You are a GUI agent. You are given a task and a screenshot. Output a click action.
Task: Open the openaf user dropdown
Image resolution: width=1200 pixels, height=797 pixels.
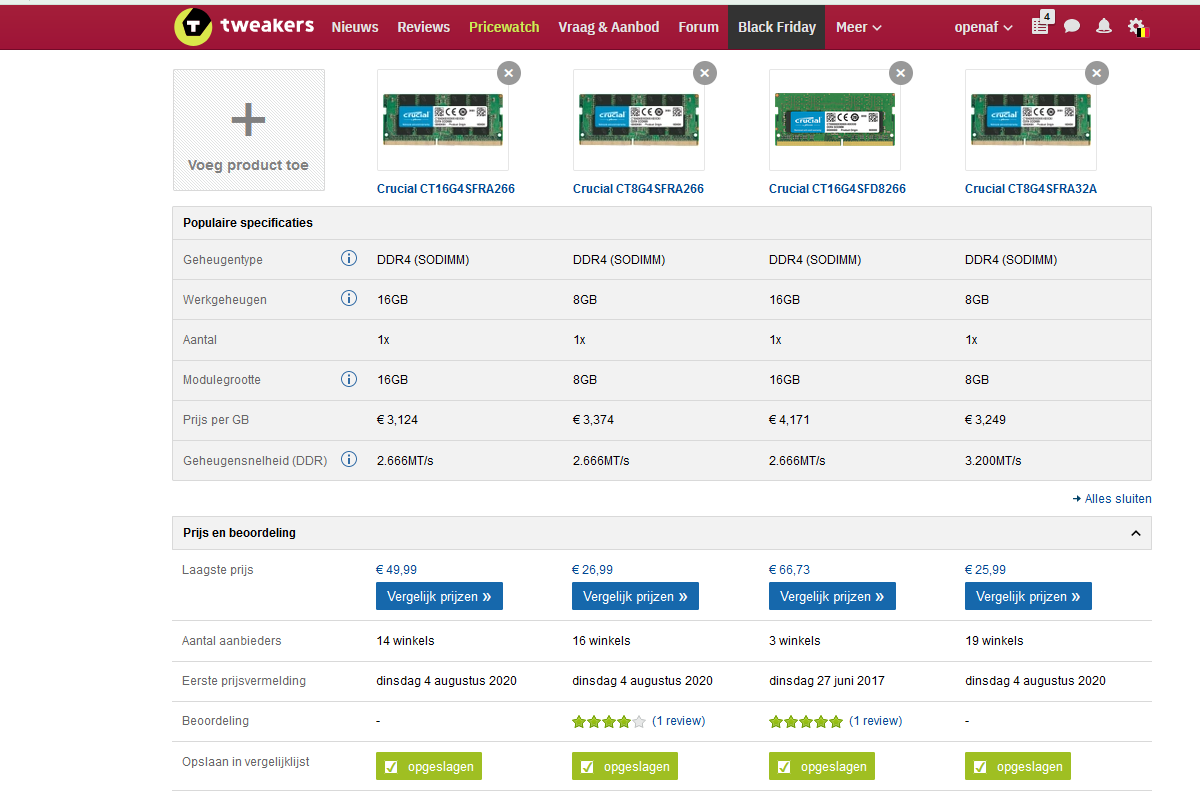point(983,27)
